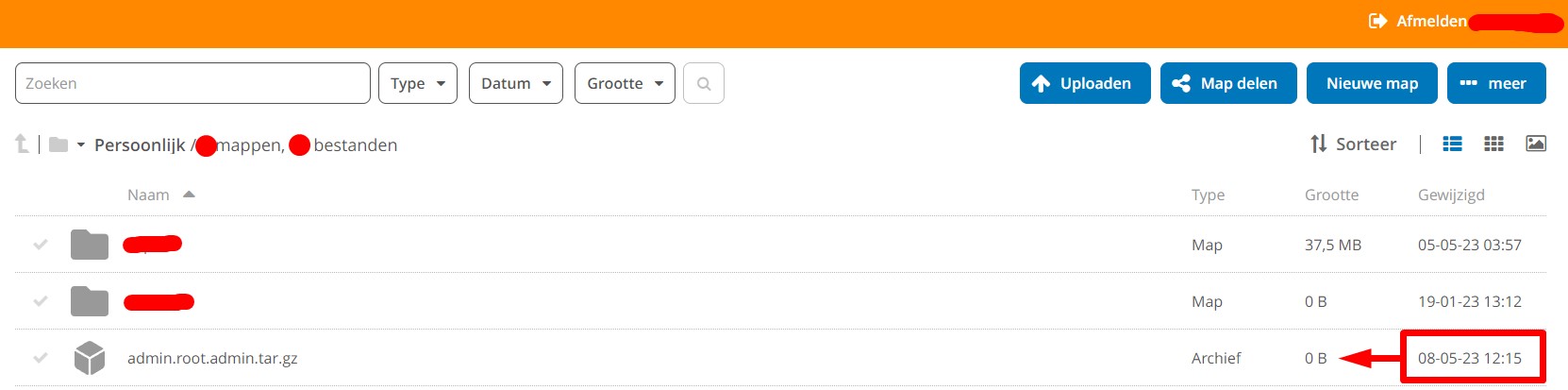This screenshot has width=1568, height=390.
Task: Click the Afmelden logout icon
Action: 1377,21
